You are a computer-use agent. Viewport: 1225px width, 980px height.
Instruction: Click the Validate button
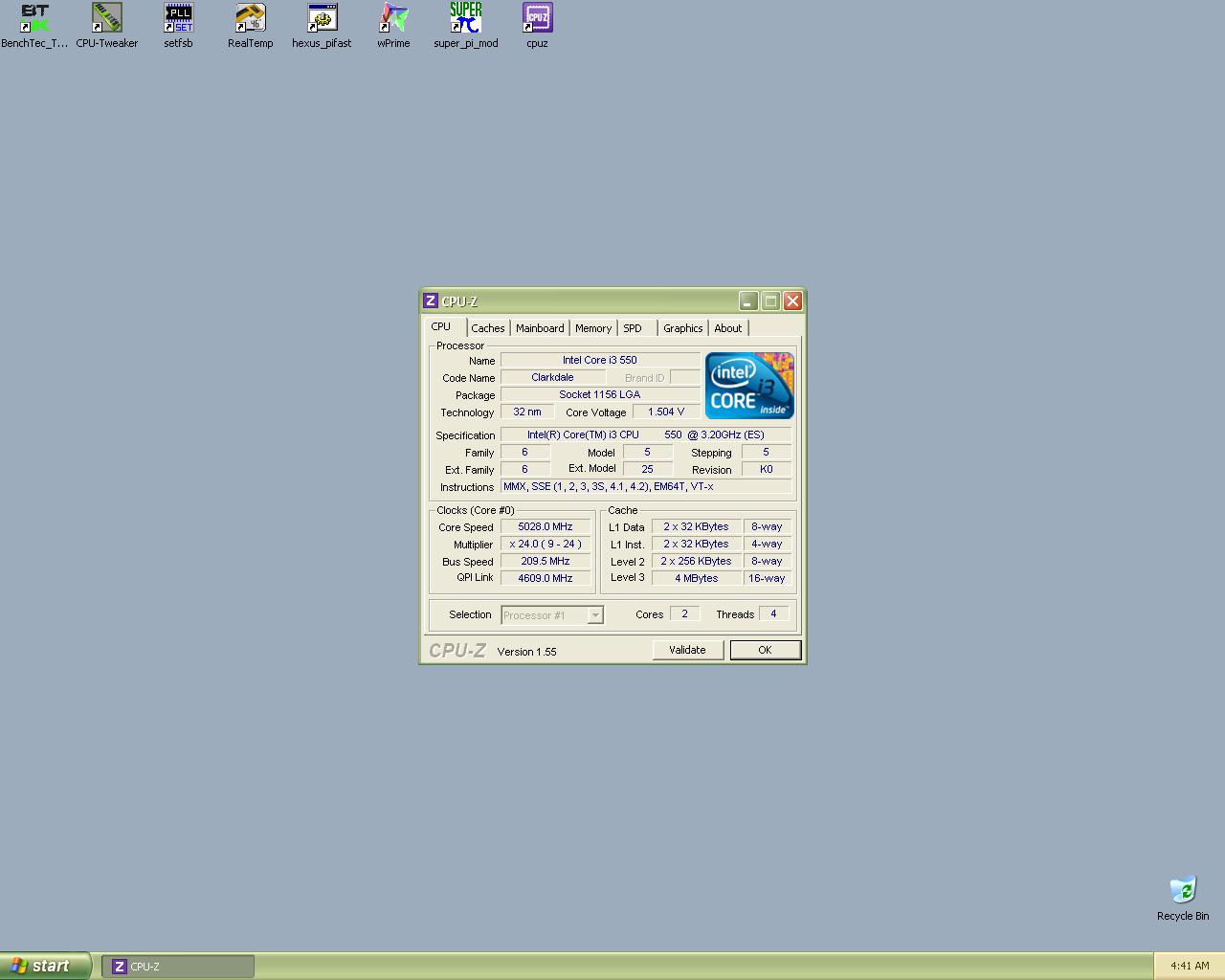point(687,650)
